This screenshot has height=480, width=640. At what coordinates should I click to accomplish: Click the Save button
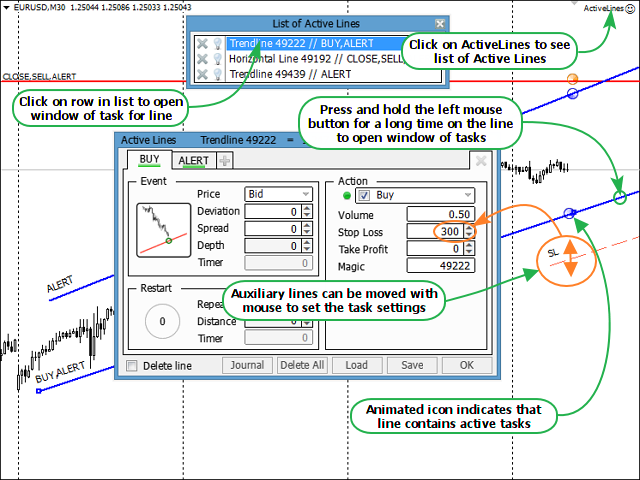(x=412, y=365)
